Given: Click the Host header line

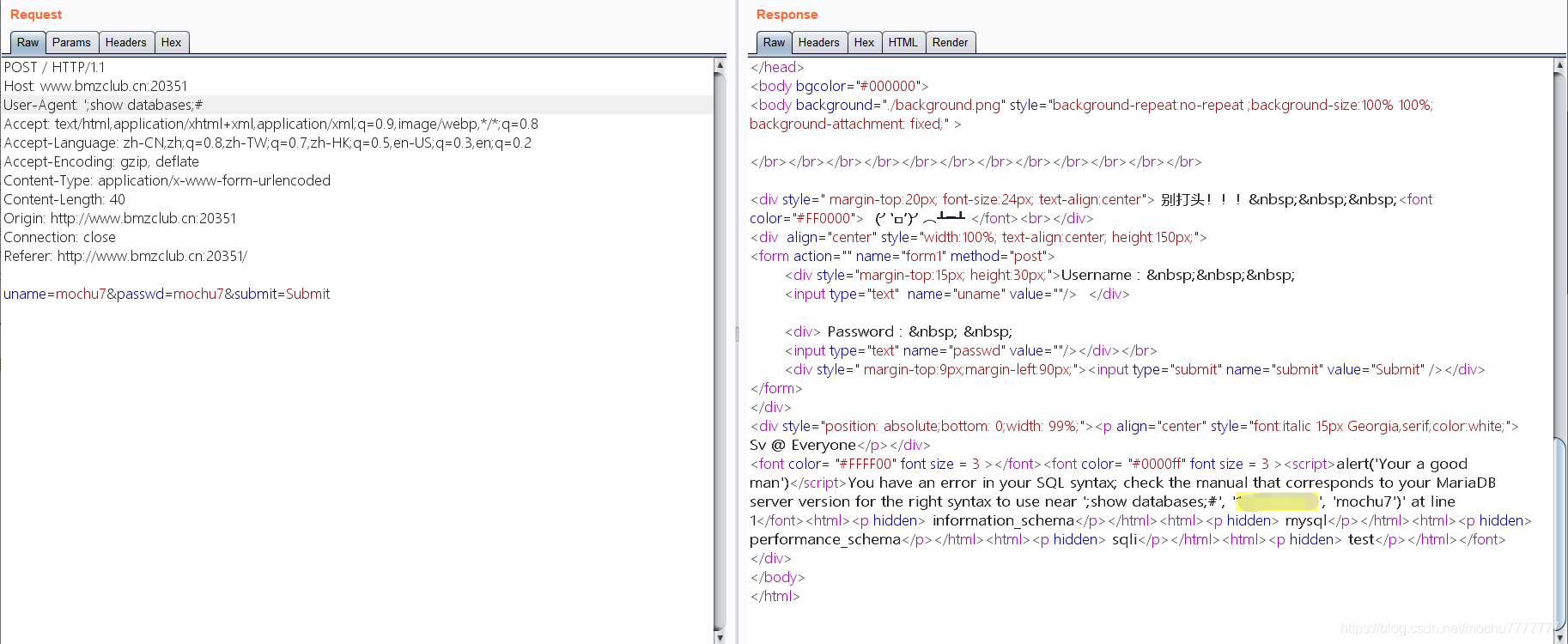Looking at the screenshot, I should (x=95, y=86).
